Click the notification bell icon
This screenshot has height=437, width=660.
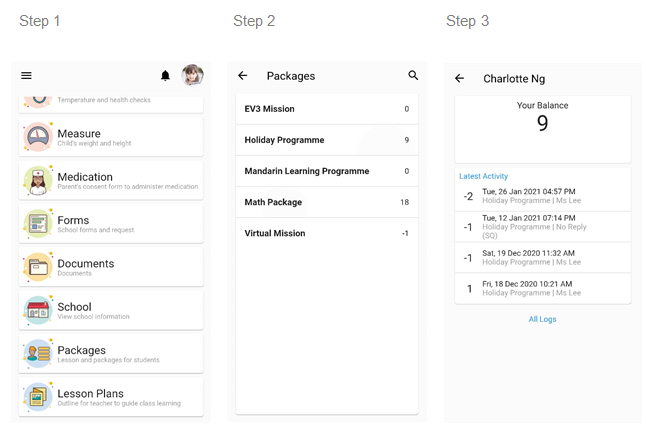[166, 76]
